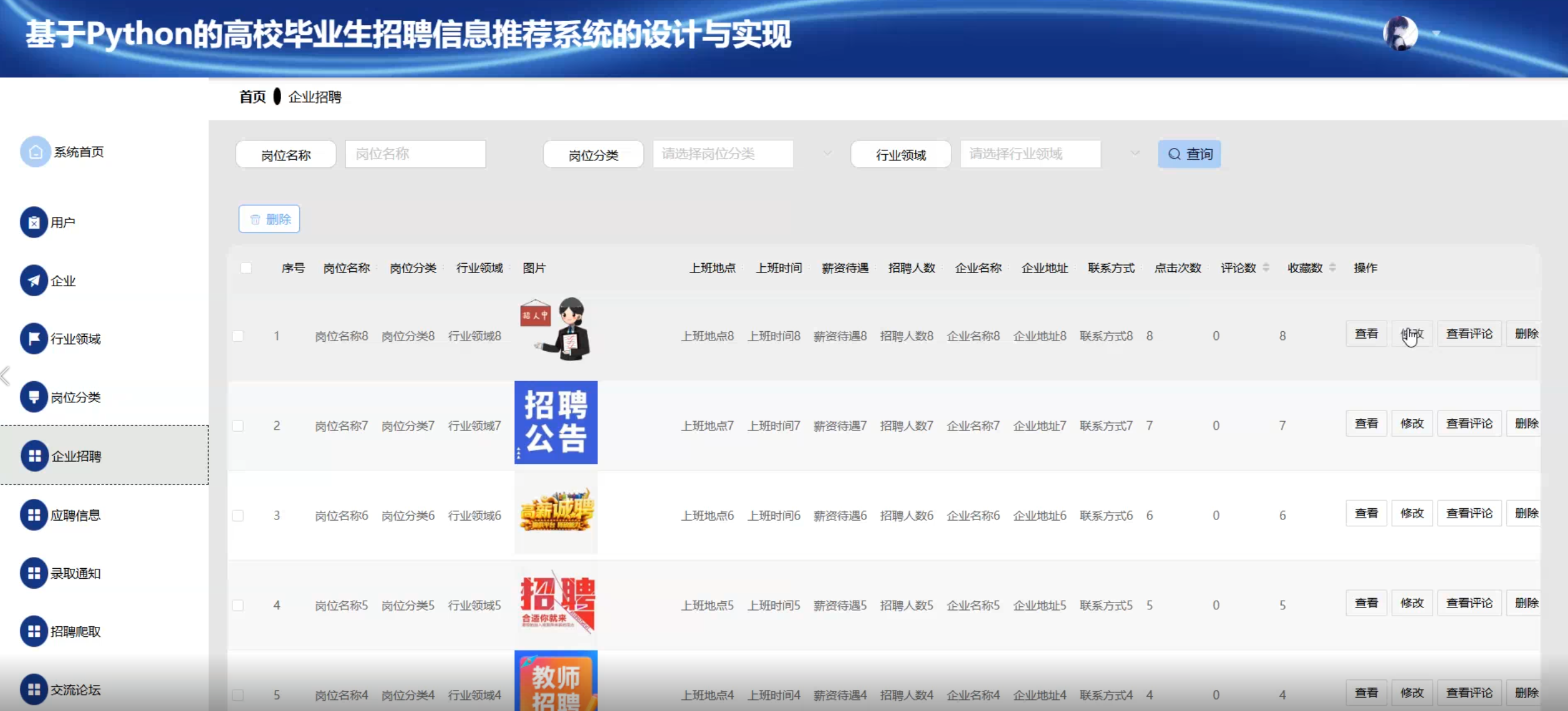Image resolution: width=1568 pixels, height=711 pixels.
Task: Click the 系统首页 home icon in sidebar
Action: pos(35,152)
